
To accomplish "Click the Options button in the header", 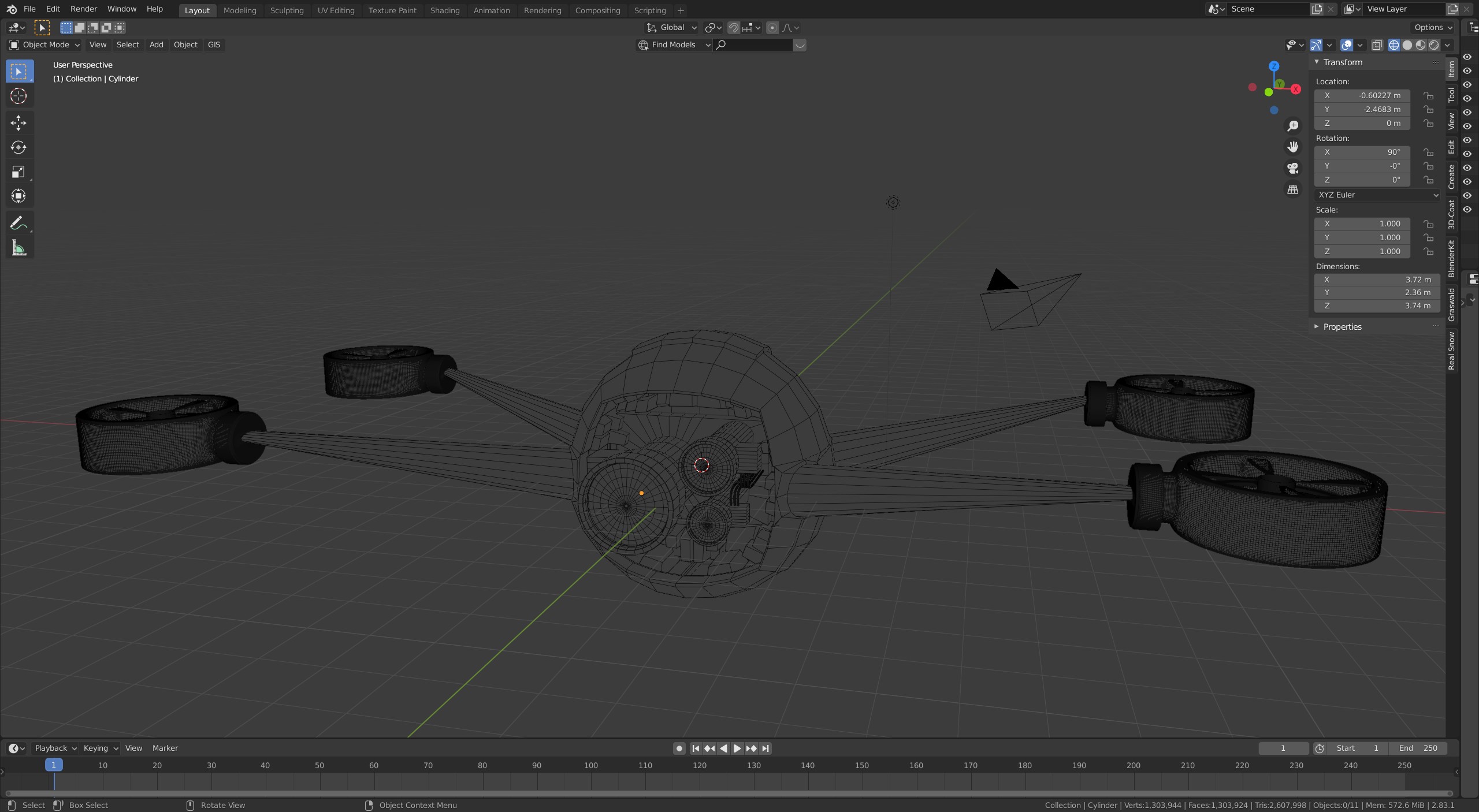I will coord(1432,28).
